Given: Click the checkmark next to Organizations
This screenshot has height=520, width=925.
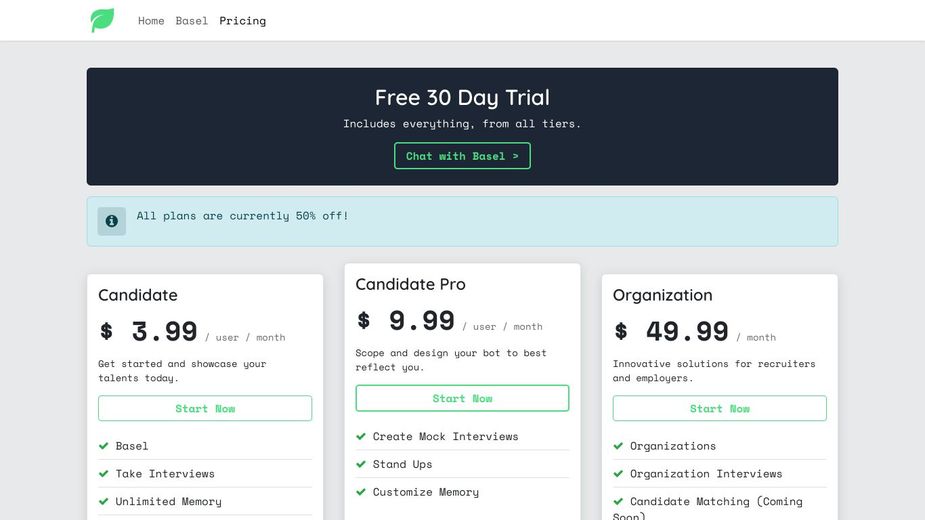Looking at the screenshot, I should click(619, 446).
